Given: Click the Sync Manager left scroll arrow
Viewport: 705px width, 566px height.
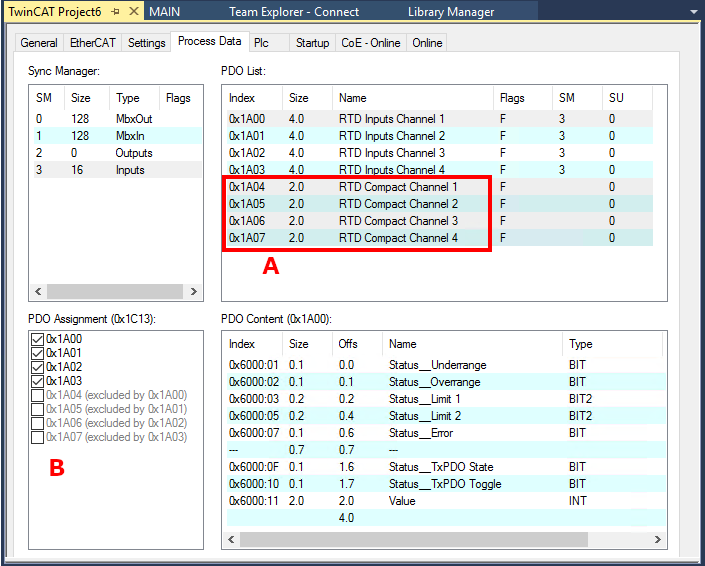Looking at the screenshot, I should click(38, 291).
